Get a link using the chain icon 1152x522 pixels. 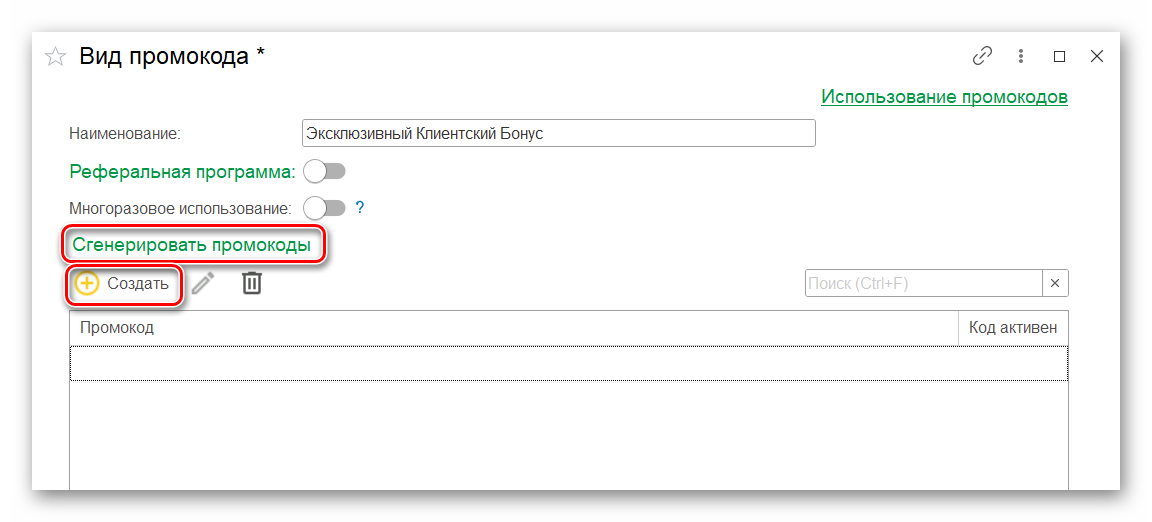pyautogui.click(x=982, y=57)
